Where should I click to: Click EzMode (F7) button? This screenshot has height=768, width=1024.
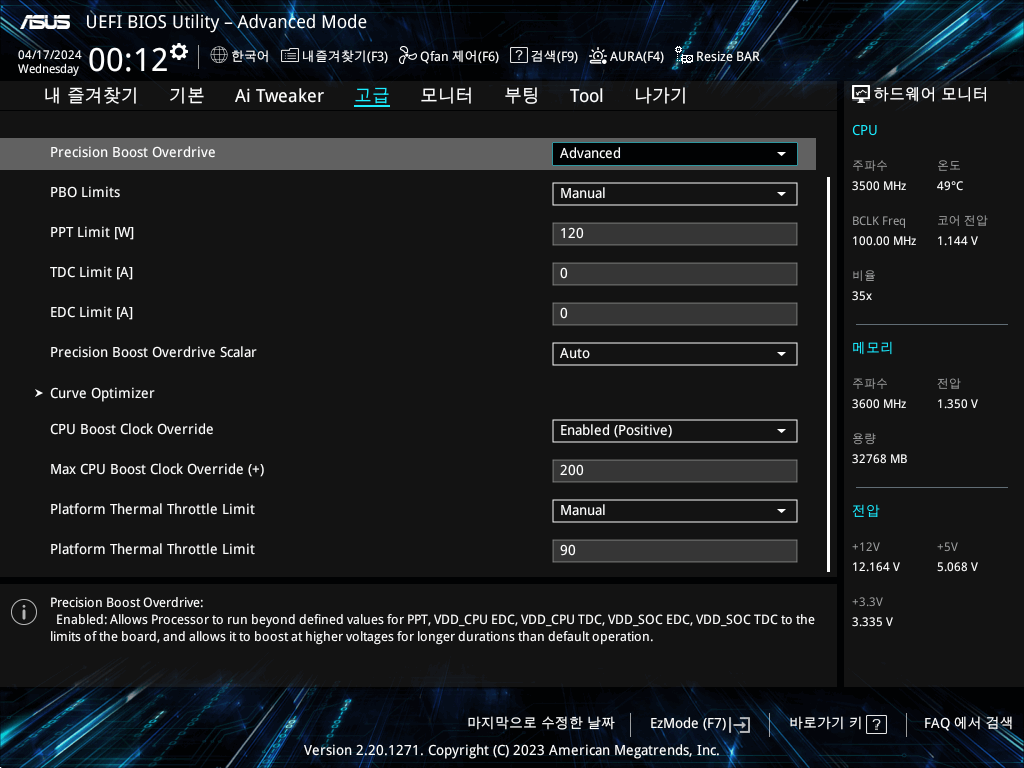coord(699,724)
